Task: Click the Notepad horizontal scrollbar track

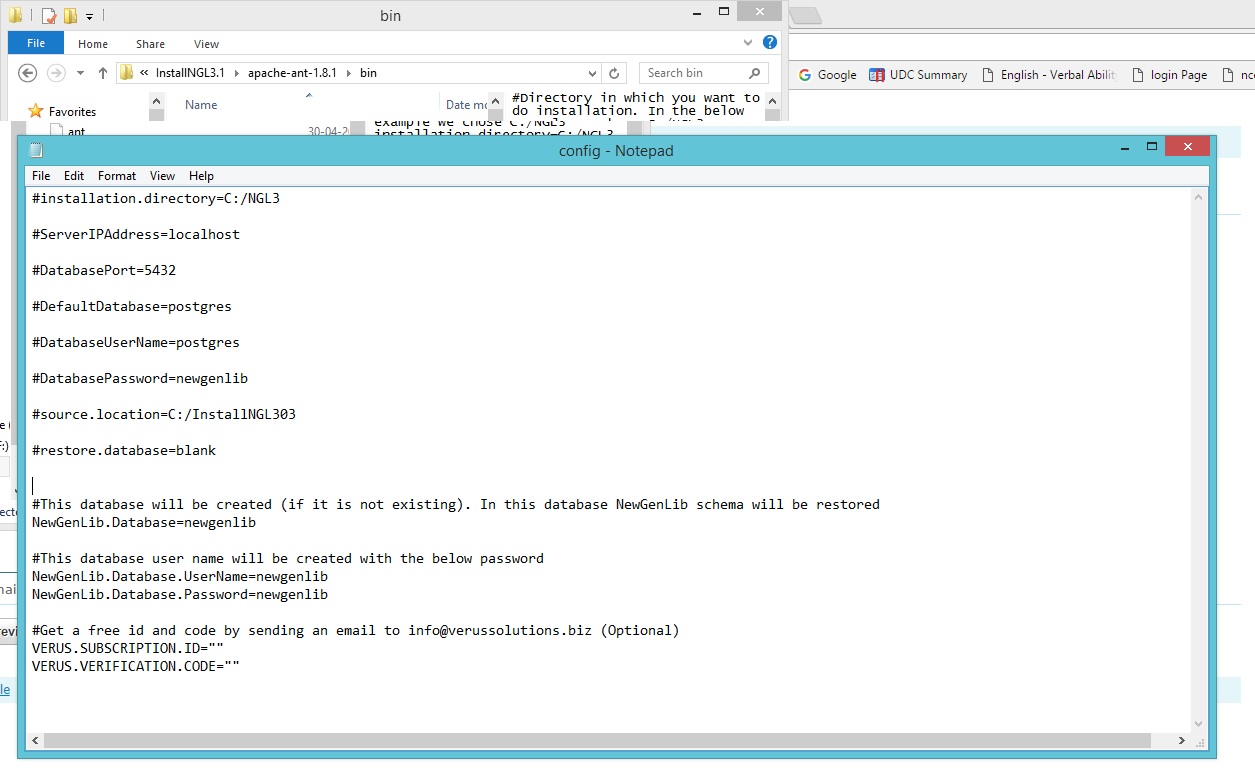Action: 600,741
